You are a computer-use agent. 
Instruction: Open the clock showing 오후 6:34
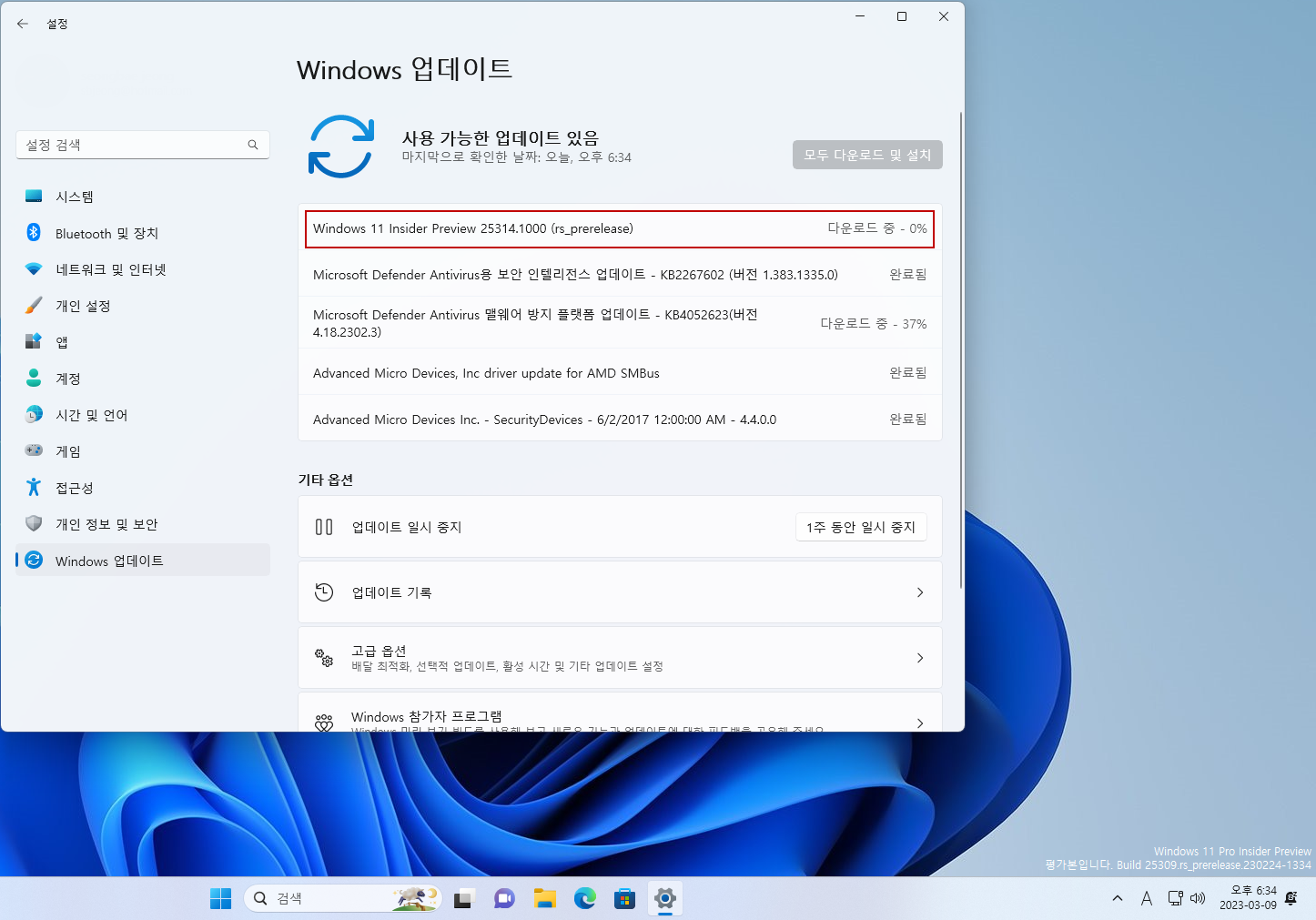(1248, 898)
